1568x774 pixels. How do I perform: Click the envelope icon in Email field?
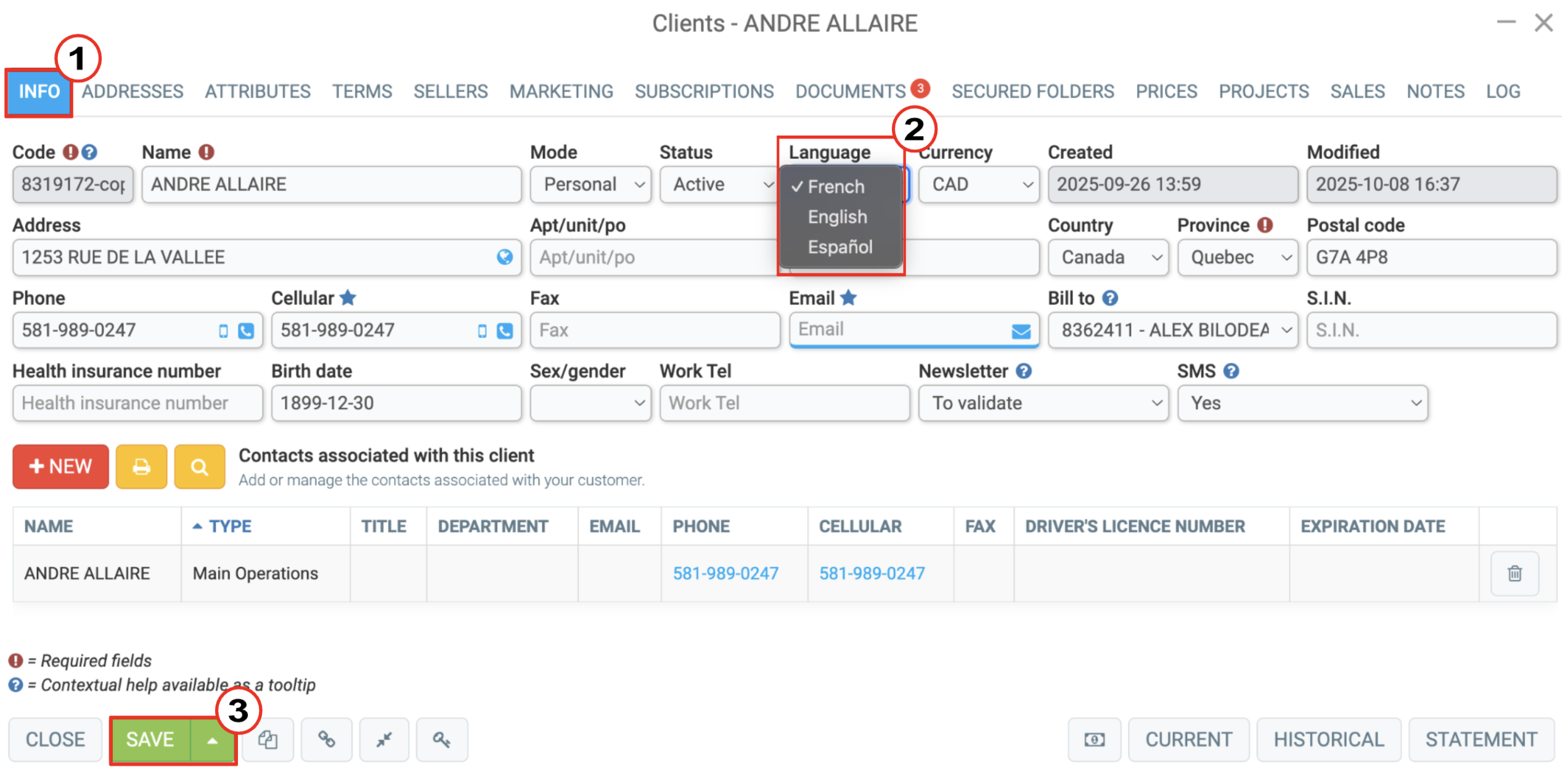click(1021, 331)
